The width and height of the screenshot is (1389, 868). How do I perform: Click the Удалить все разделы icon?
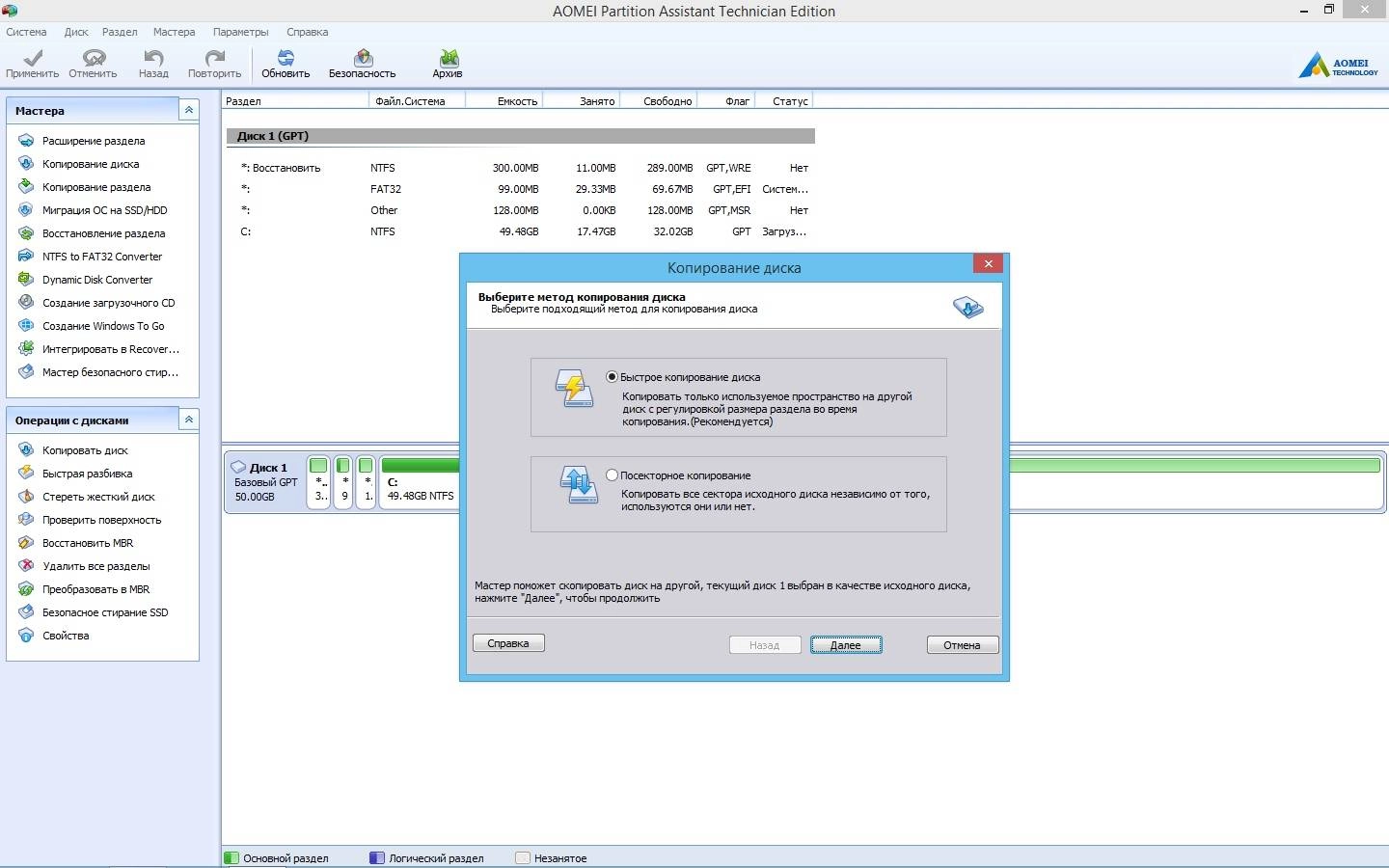point(26,566)
